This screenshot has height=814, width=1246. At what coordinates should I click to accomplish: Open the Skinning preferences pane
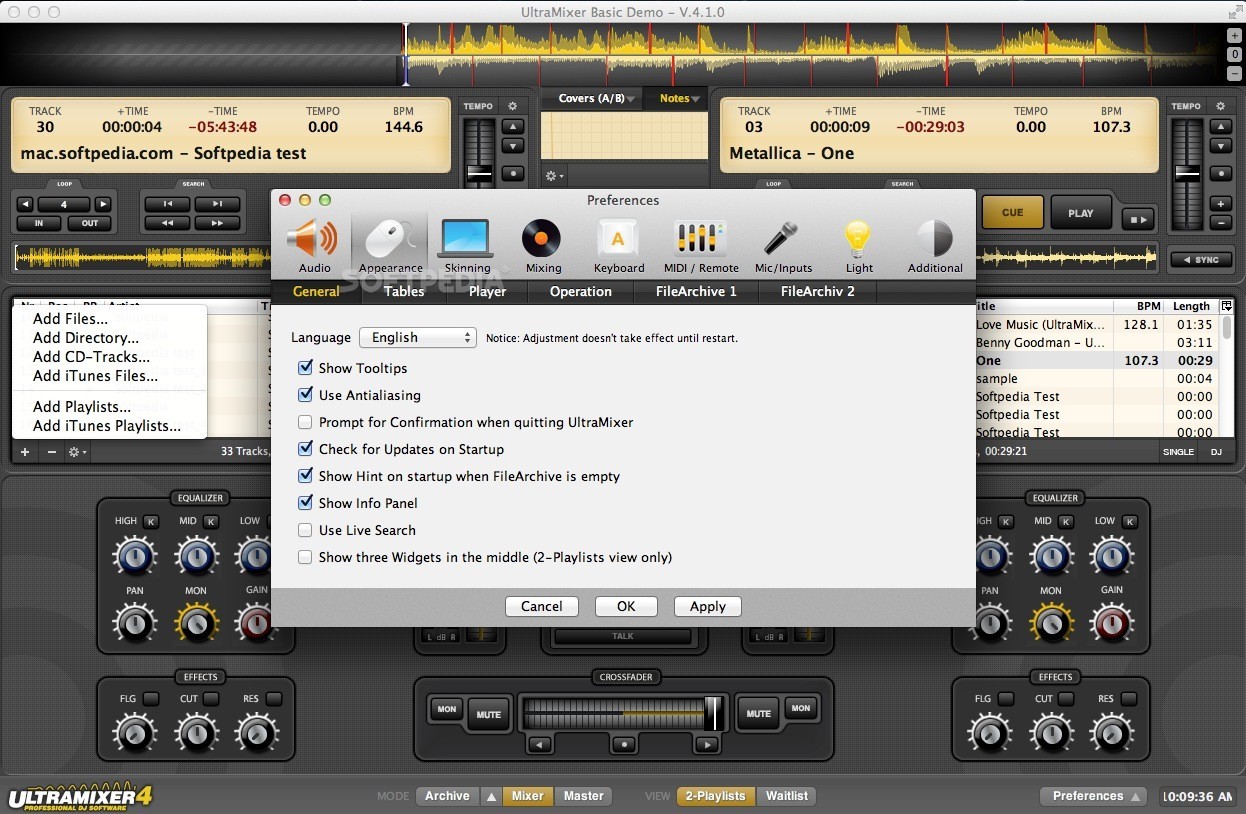[x=467, y=245]
